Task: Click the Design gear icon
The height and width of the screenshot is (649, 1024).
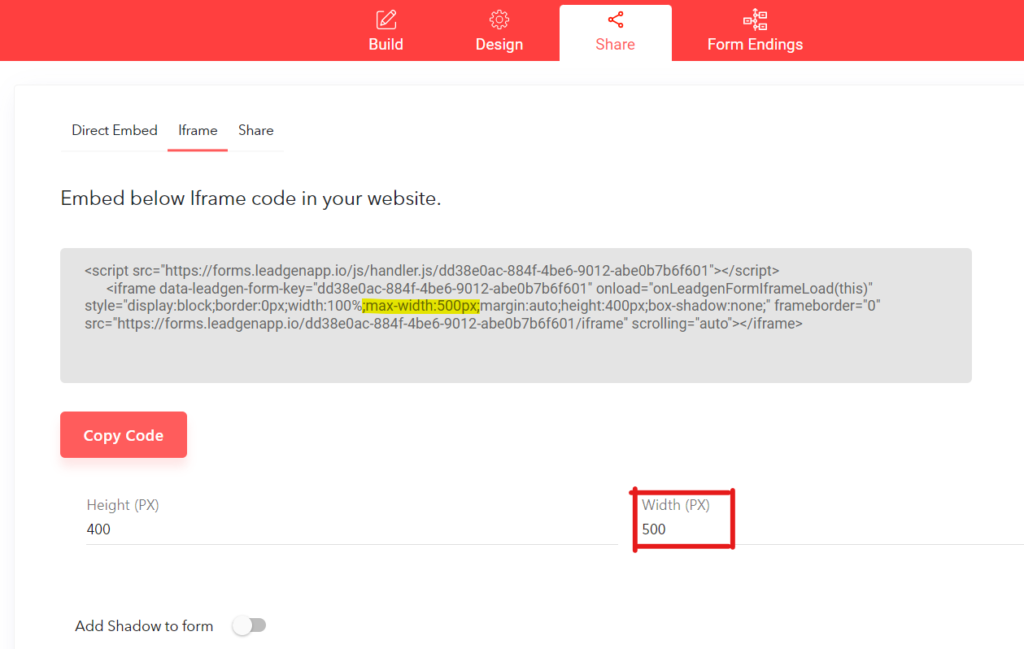Action: click(499, 20)
